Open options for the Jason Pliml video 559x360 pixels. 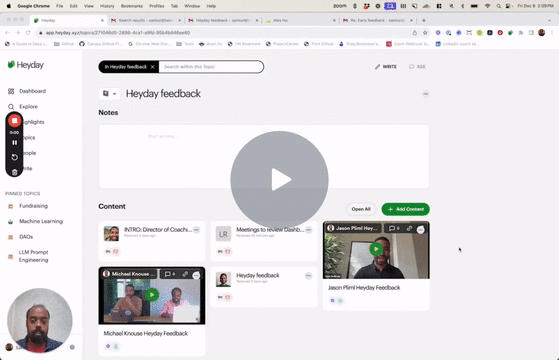(421, 230)
